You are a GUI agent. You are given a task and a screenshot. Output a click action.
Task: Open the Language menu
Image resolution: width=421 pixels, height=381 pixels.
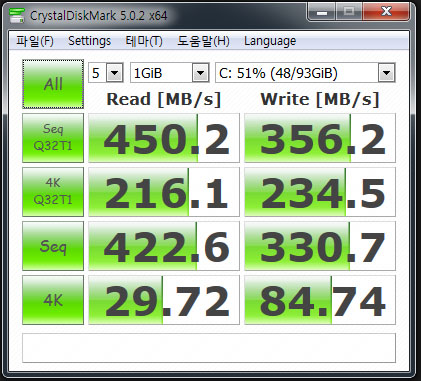[270, 41]
